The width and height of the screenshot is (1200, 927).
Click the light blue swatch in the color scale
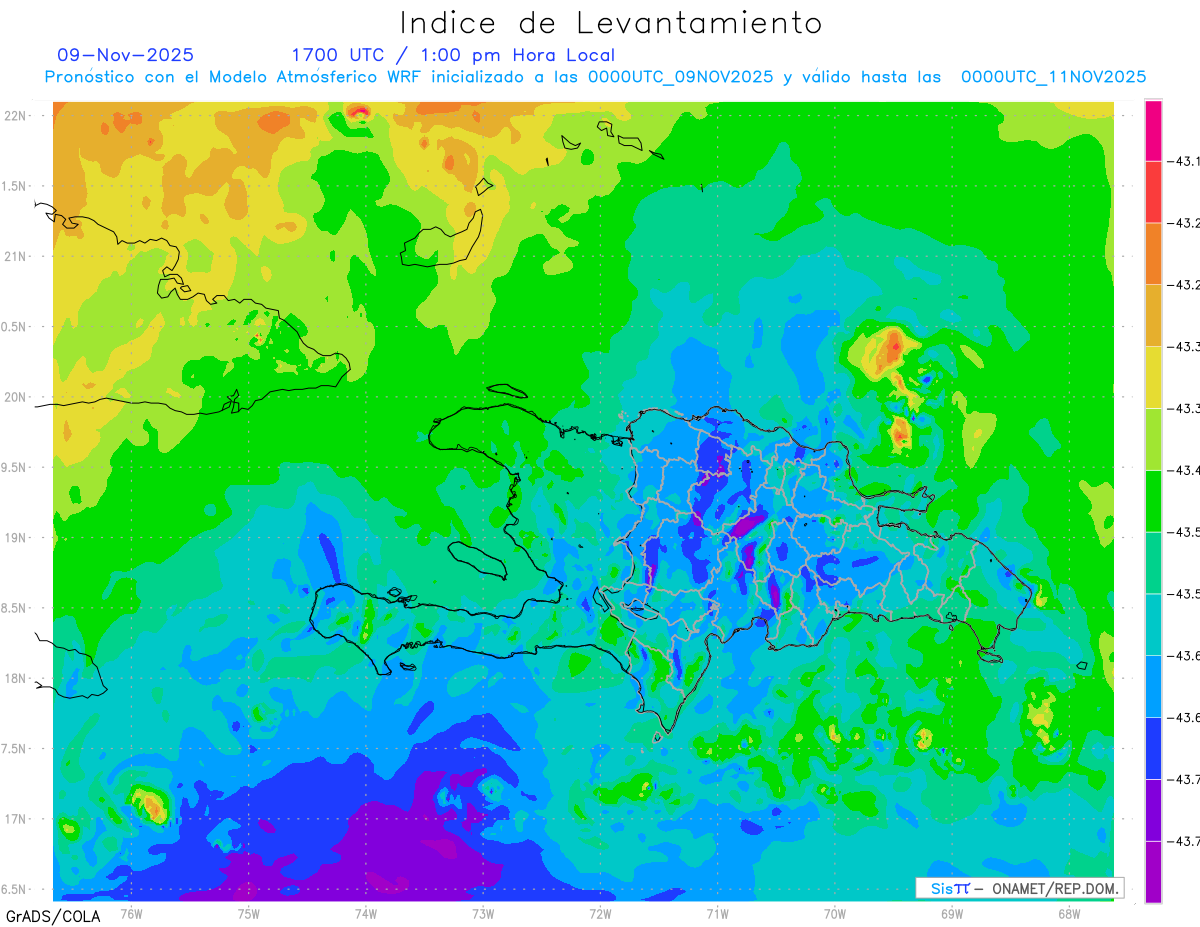click(x=1153, y=686)
